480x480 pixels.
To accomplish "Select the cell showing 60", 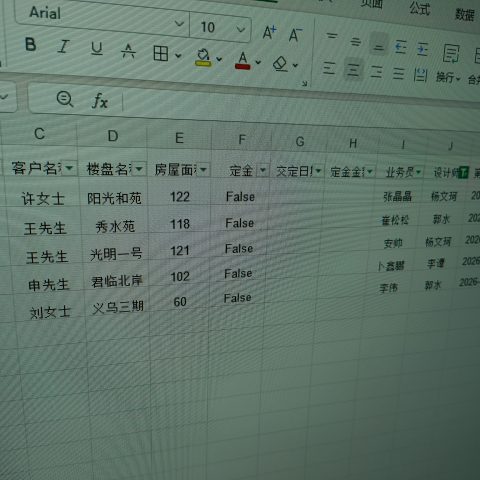I will point(180,302).
